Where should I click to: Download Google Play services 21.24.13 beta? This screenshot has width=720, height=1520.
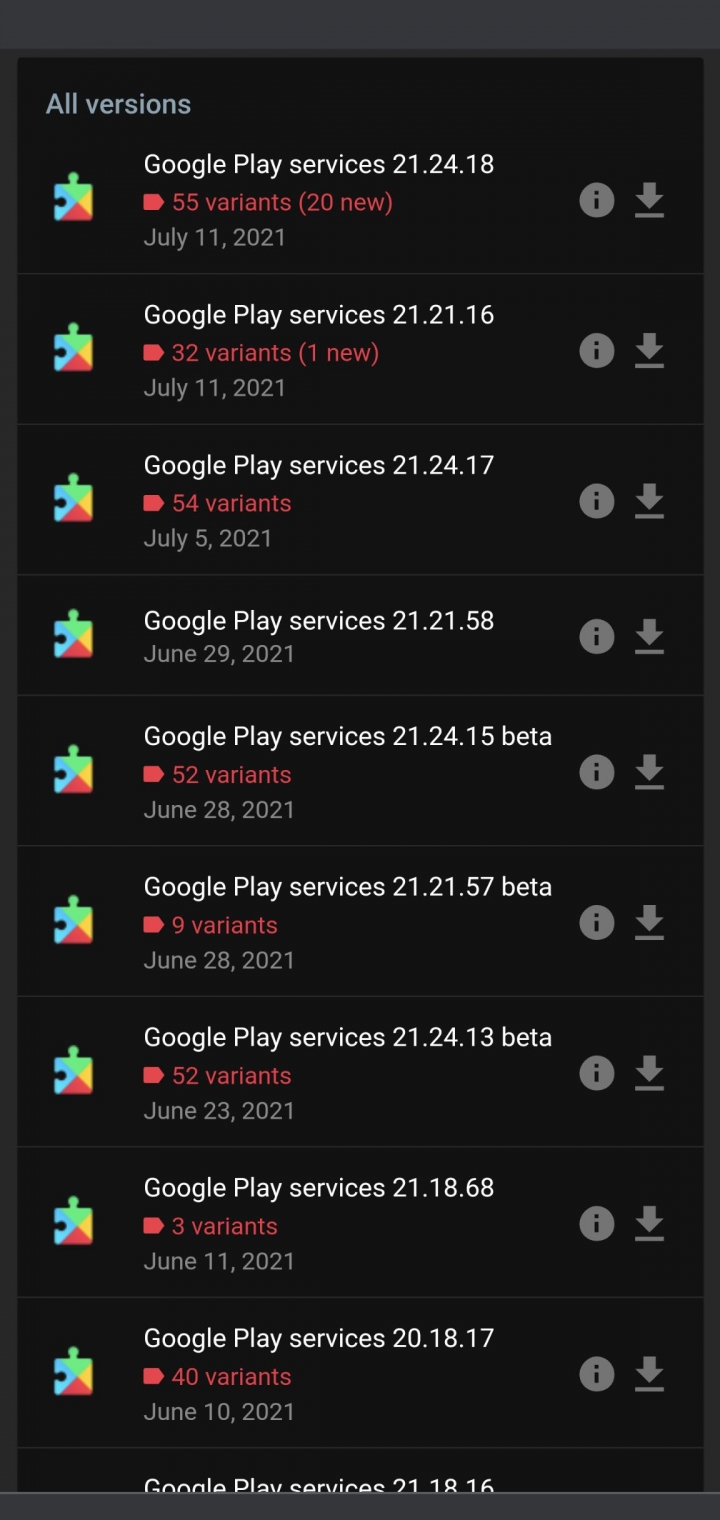[x=650, y=1073]
